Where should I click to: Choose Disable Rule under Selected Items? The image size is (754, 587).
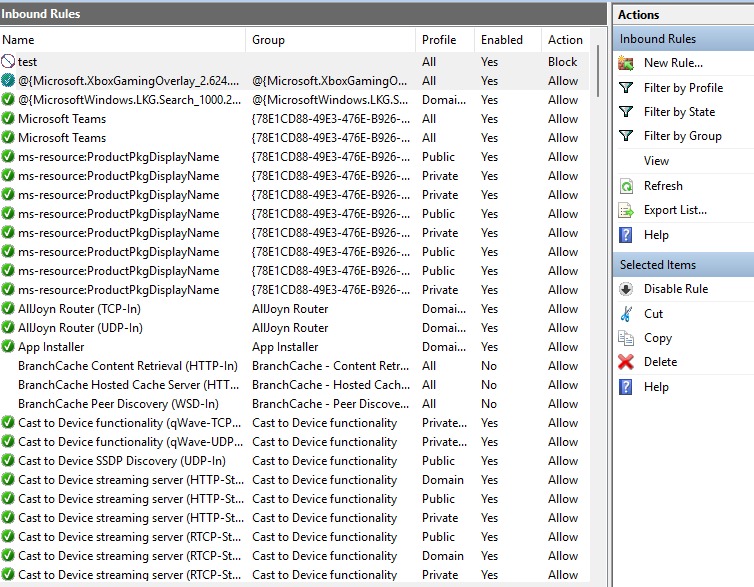coord(676,289)
